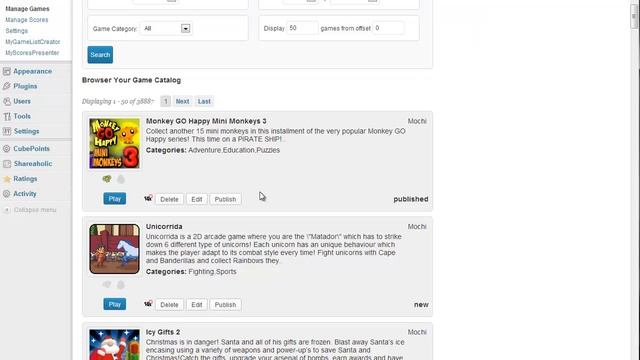640x360 pixels.
Task: Open Settings under Manage Games
Action: [x=17, y=31]
